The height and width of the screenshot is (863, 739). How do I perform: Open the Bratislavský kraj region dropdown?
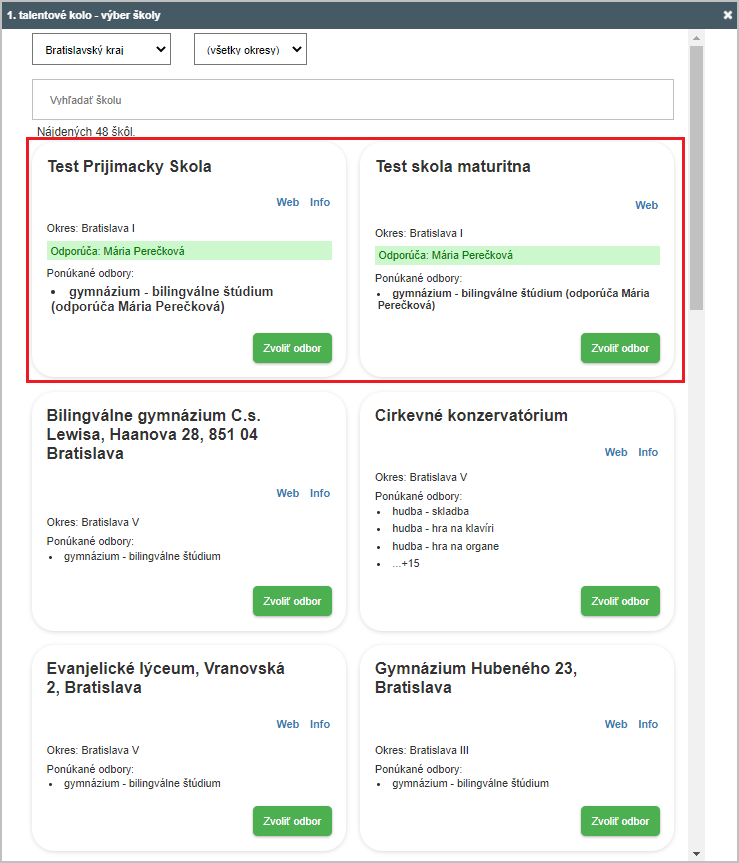[x=101, y=50]
